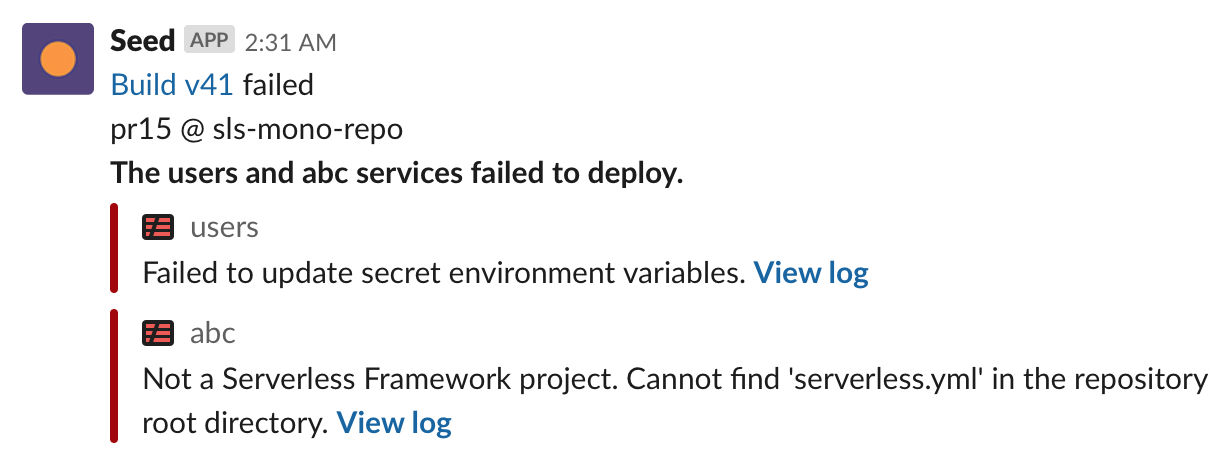The height and width of the screenshot is (466, 1232).
Task: Click the word failed after Build v41
Action: 278,85
